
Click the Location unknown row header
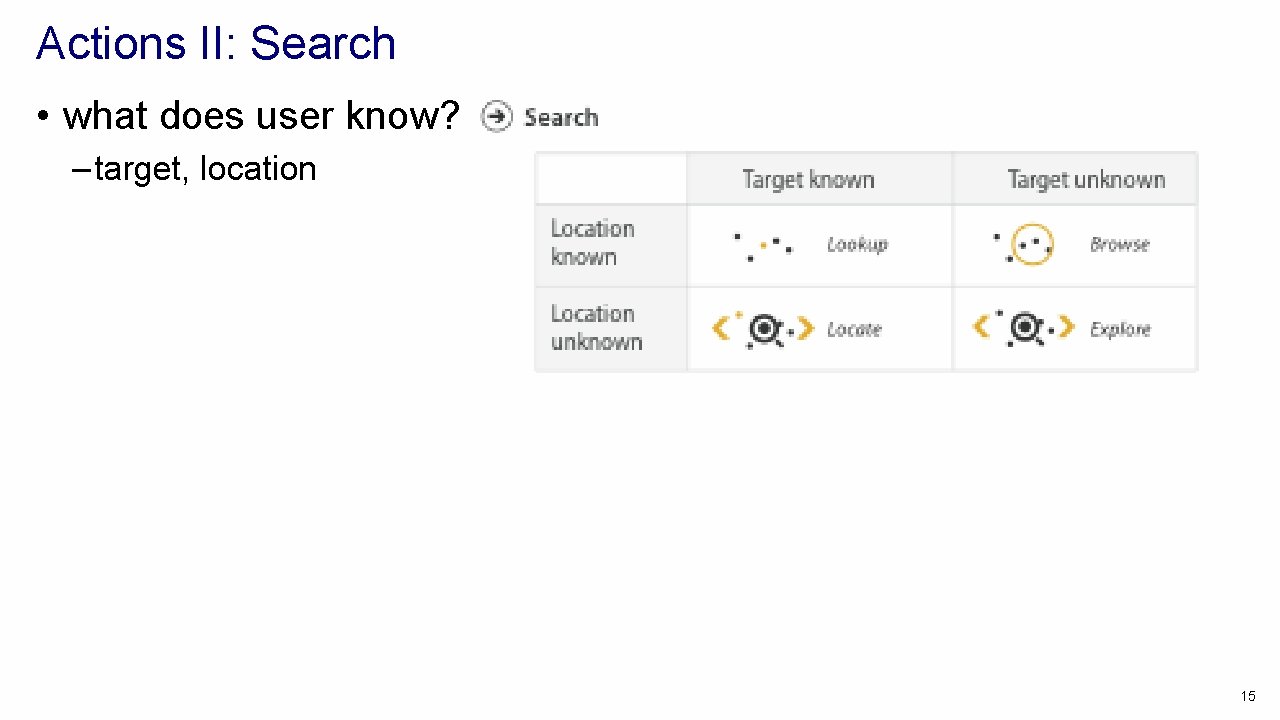click(x=596, y=328)
